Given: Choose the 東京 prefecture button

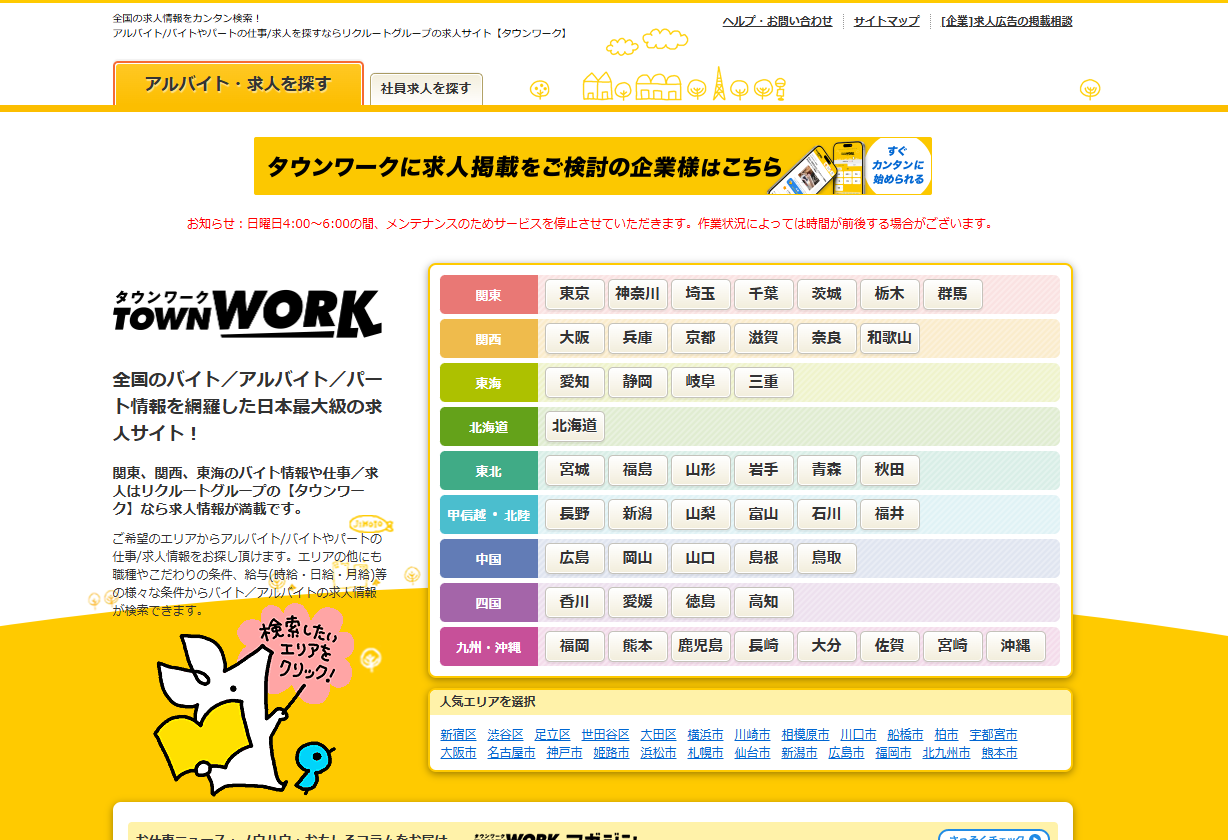Looking at the screenshot, I should point(575,295).
